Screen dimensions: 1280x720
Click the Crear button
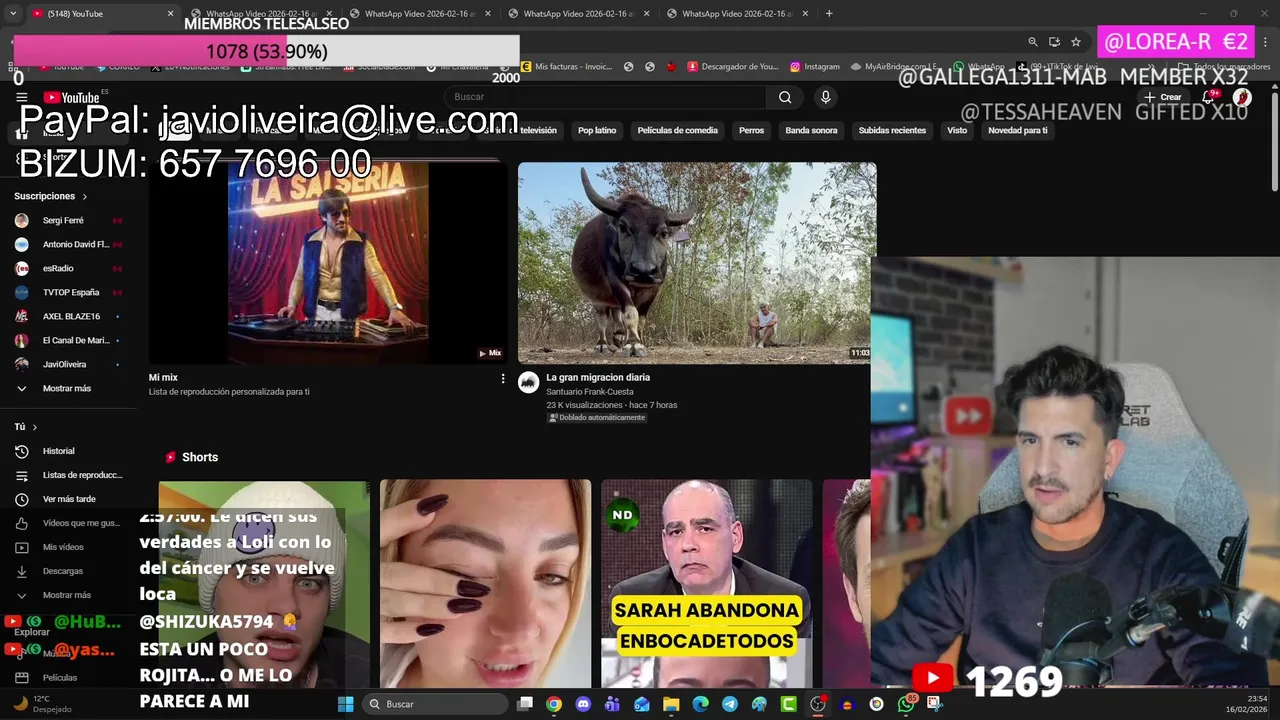pos(1164,97)
